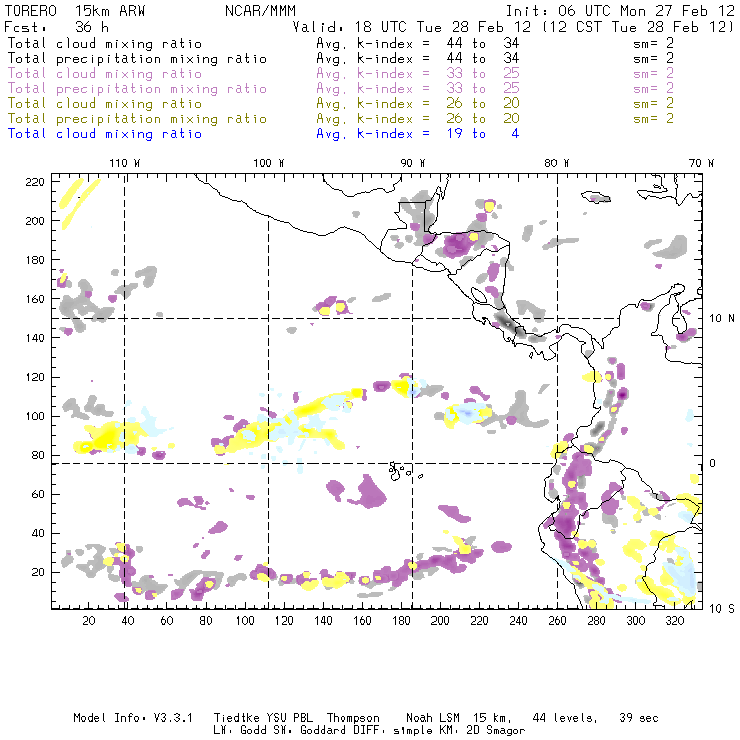Click black 'Total cloud mixing ratio' legend line
The image size is (740, 740).
click(x=105, y=43)
